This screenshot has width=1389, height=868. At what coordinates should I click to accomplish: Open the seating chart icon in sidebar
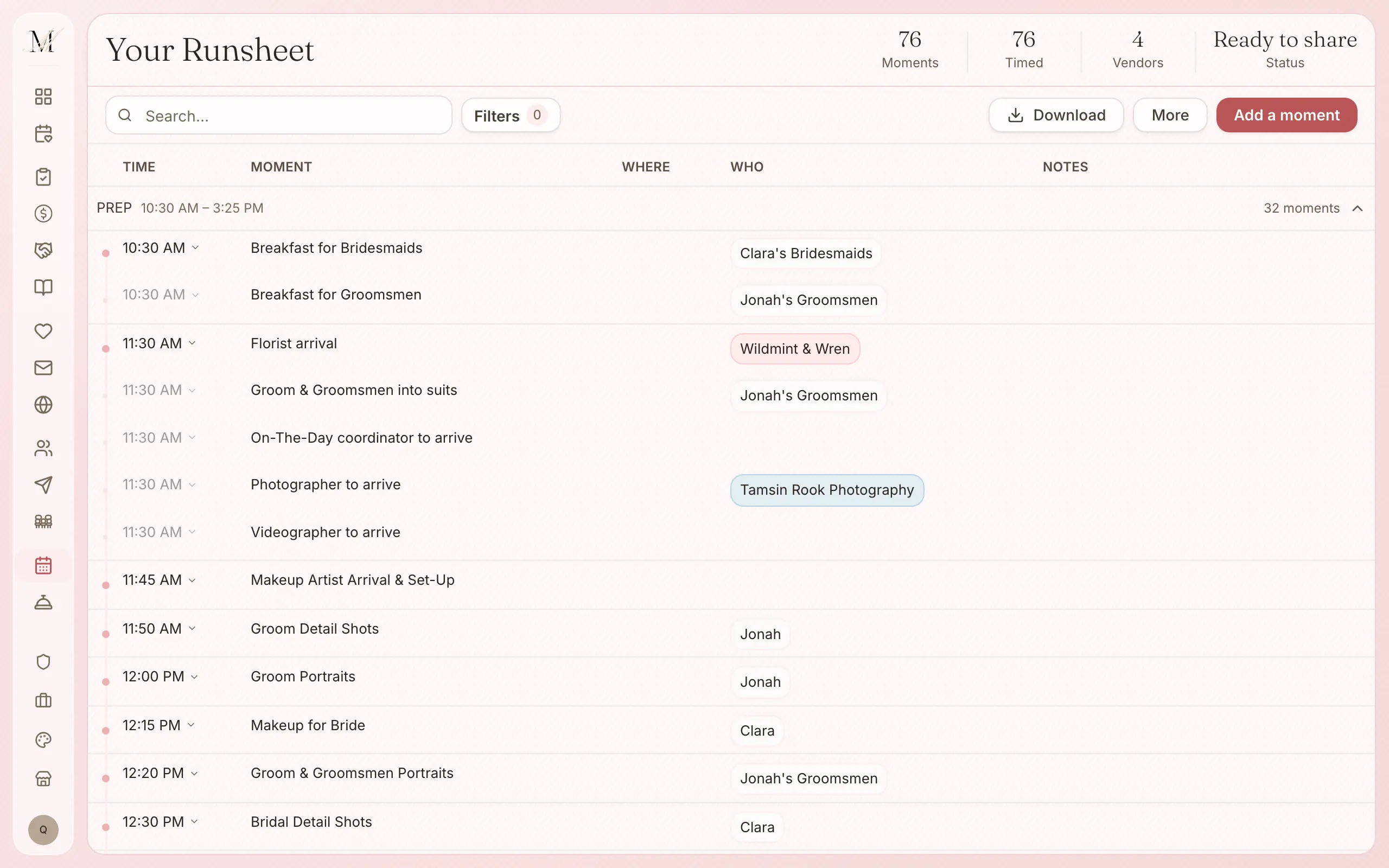[x=43, y=522]
